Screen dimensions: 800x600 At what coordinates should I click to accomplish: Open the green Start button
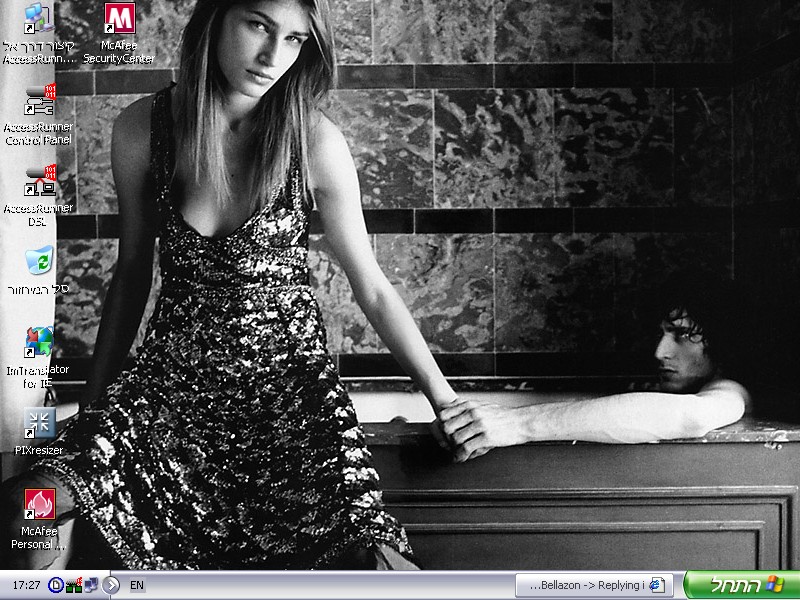coord(741,585)
